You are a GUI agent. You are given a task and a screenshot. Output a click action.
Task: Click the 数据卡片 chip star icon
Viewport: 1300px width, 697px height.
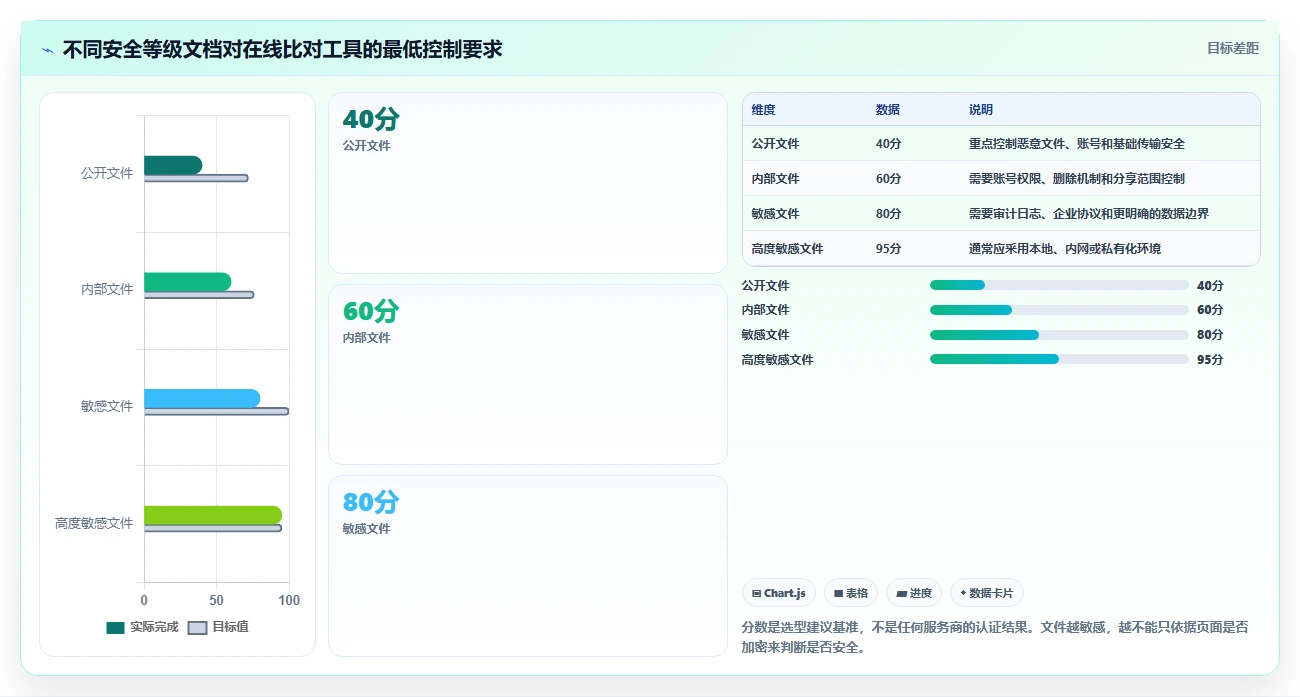point(963,593)
